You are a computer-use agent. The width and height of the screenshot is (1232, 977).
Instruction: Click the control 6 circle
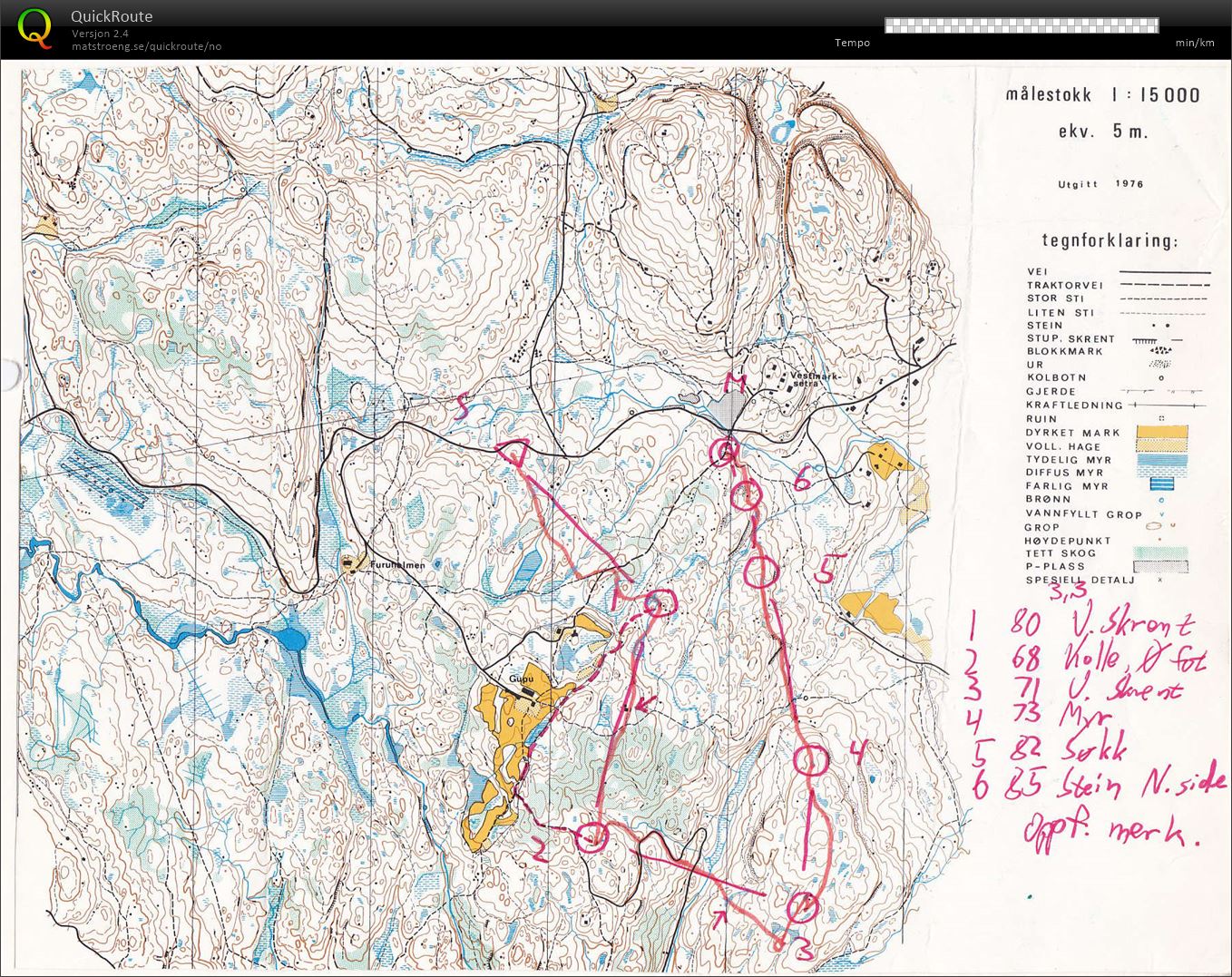pyautogui.click(x=746, y=495)
